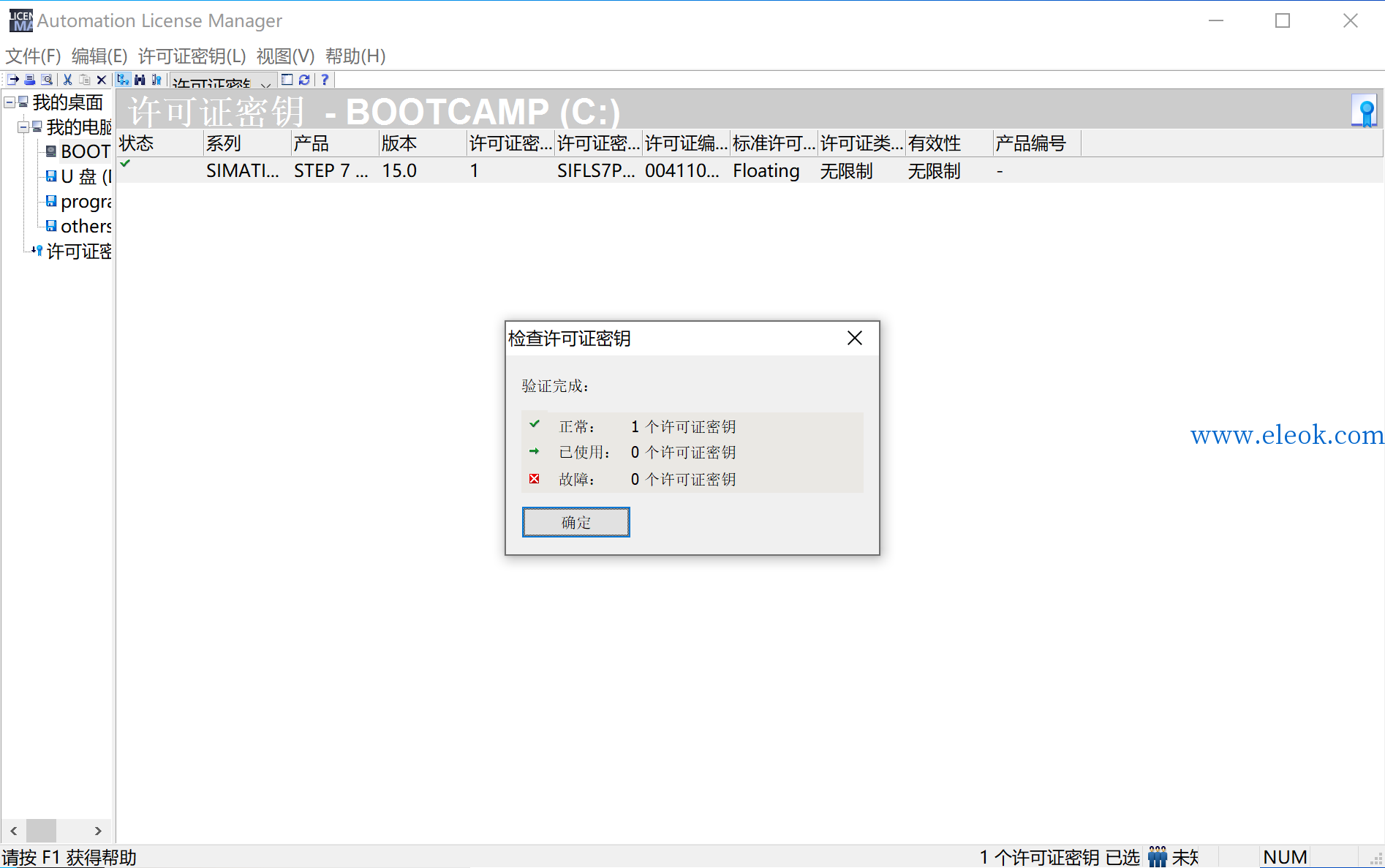Click the red cross icon beside 故障

tap(535, 479)
